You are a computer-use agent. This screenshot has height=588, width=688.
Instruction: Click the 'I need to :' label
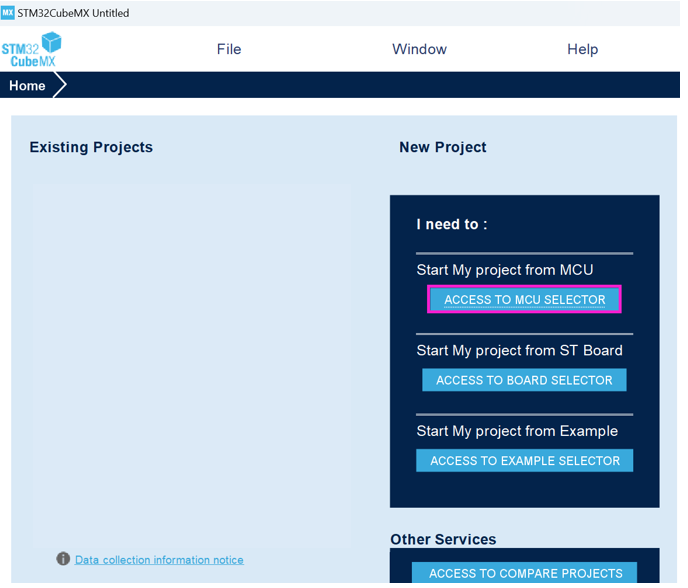tap(452, 224)
